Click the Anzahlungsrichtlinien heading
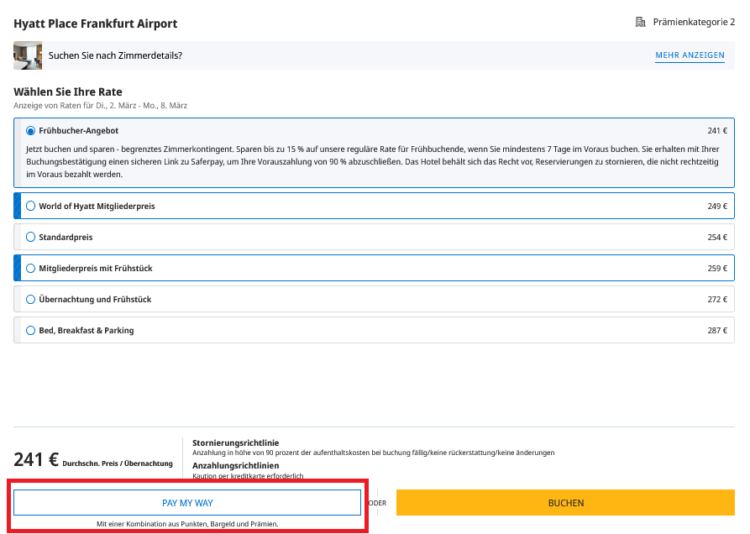Image resolution: width=750 pixels, height=534 pixels. [235, 465]
